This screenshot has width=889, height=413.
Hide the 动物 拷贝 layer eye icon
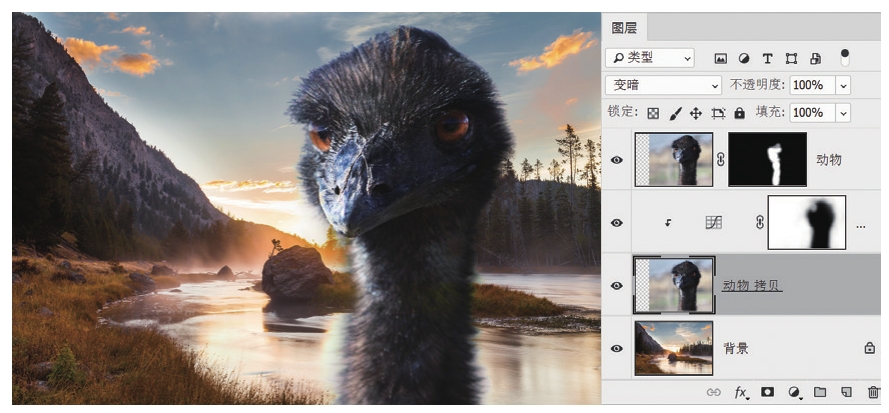(616, 285)
